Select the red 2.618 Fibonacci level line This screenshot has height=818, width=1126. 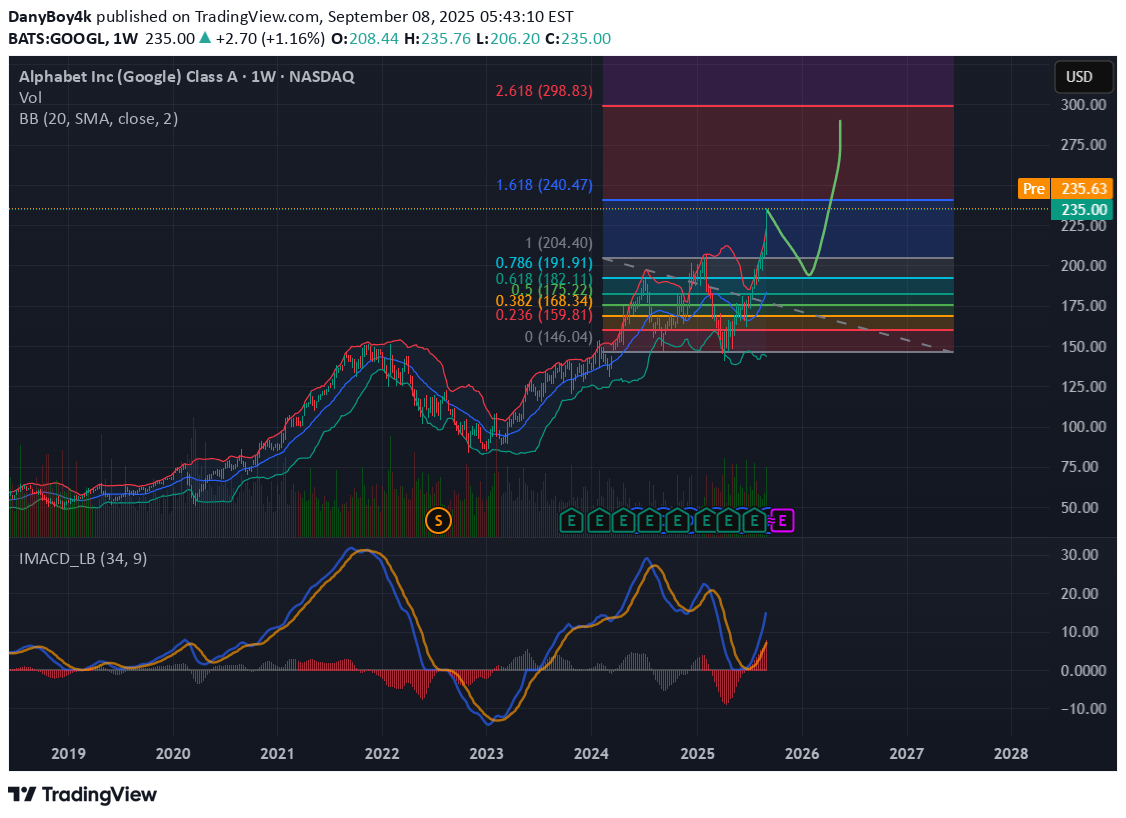coord(778,106)
